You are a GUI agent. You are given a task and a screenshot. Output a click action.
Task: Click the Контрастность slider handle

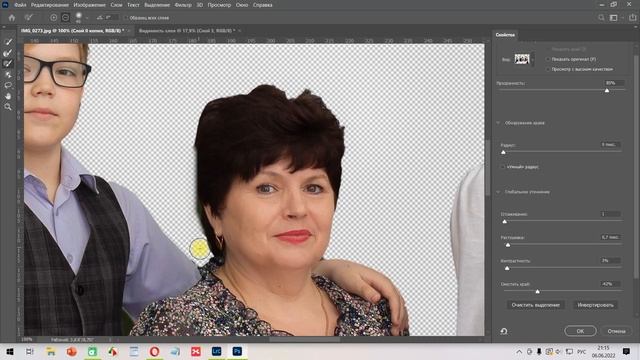click(x=507, y=268)
